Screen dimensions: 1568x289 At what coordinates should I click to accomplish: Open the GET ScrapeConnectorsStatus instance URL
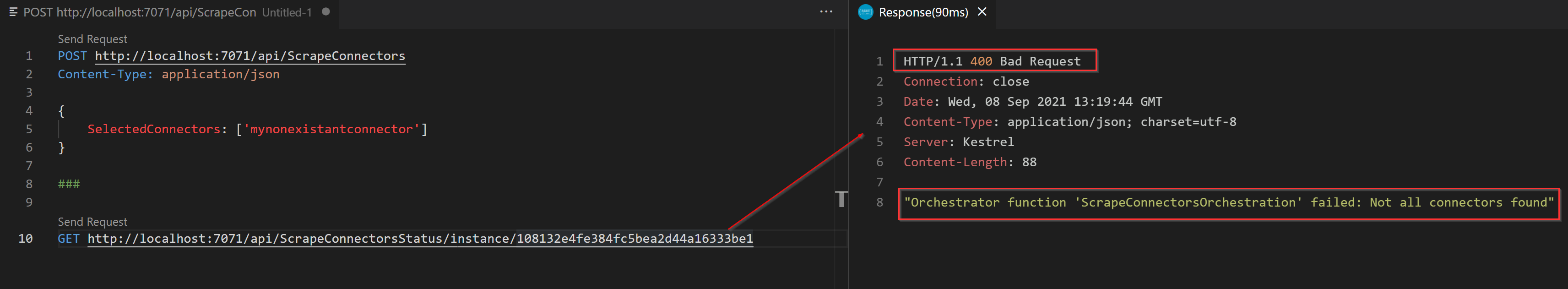420,239
